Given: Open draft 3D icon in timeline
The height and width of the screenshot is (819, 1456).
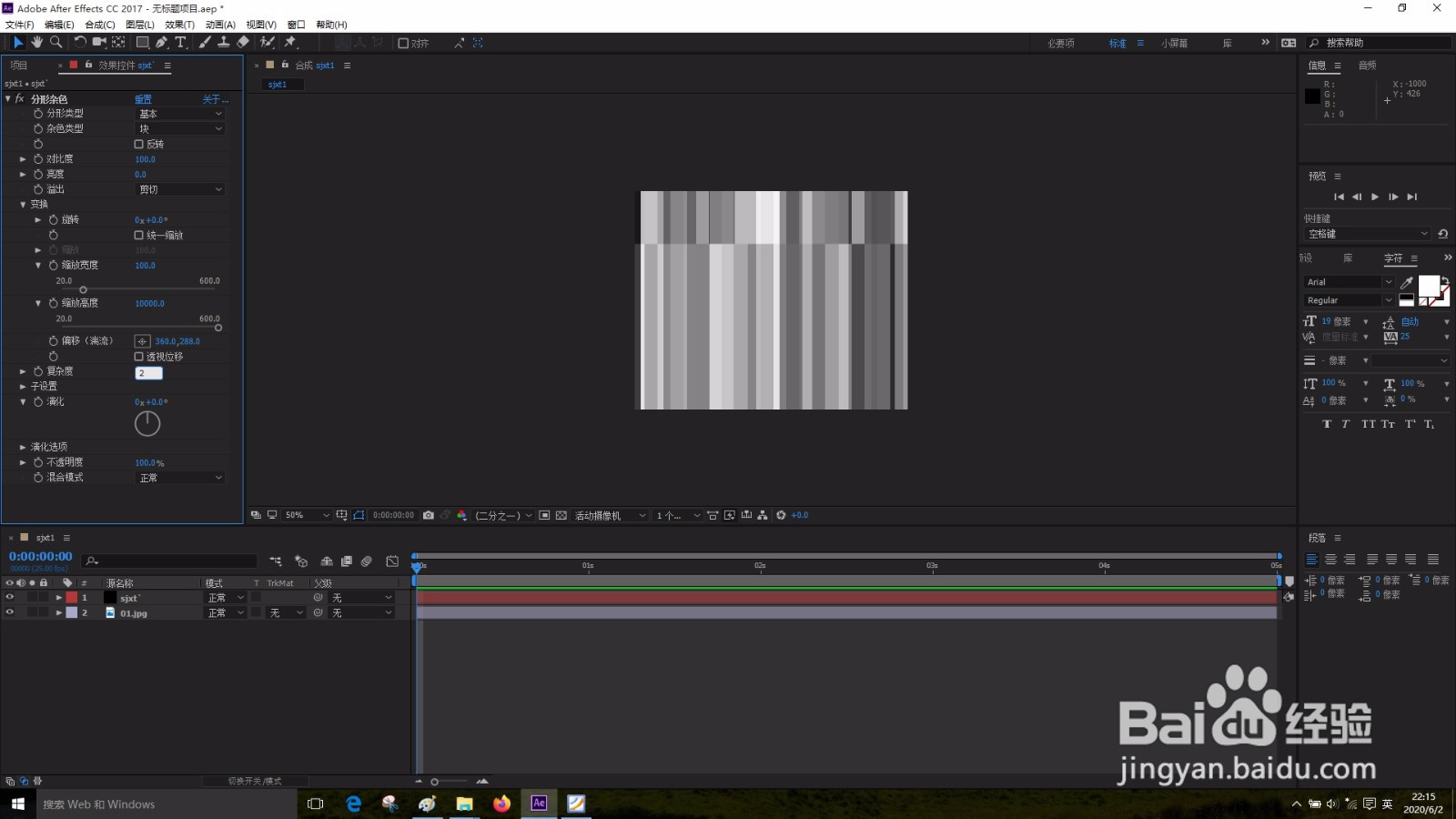Looking at the screenshot, I should tap(301, 561).
